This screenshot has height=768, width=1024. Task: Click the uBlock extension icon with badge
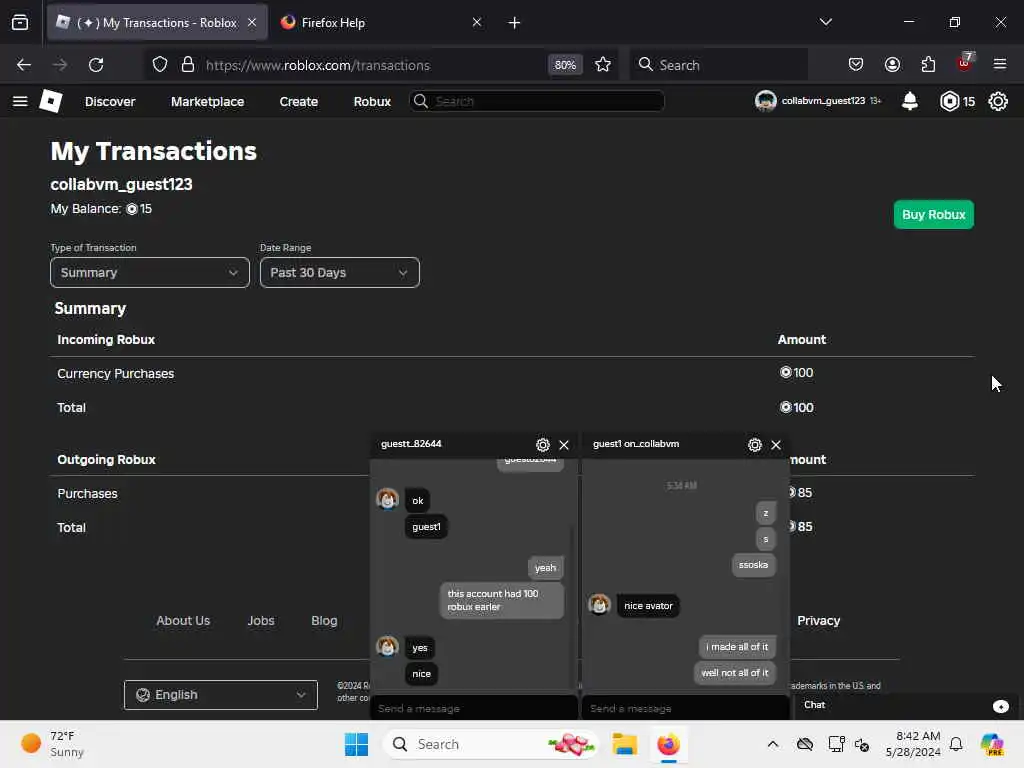point(965,63)
